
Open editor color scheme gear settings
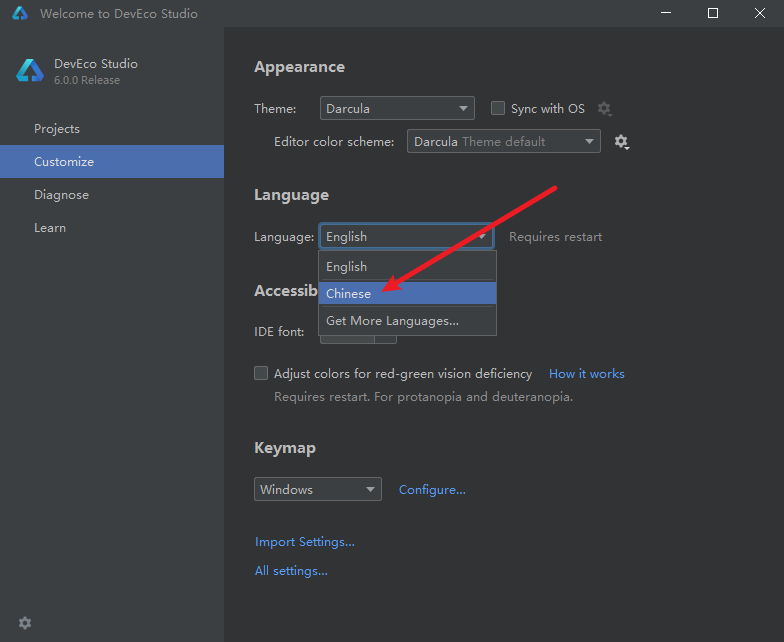[x=622, y=142]
